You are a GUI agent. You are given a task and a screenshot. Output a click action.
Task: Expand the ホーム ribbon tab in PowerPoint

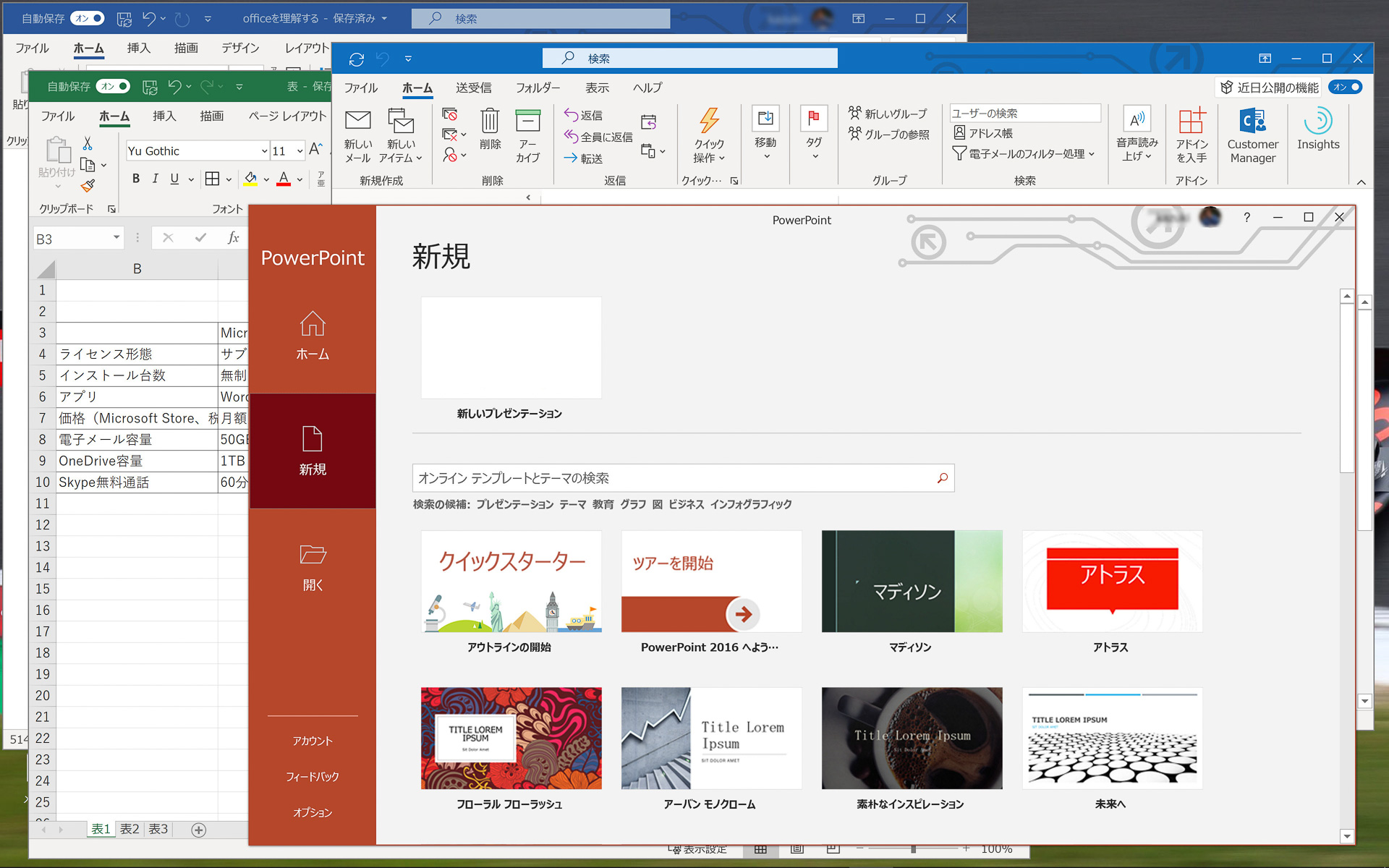[311, 335]
